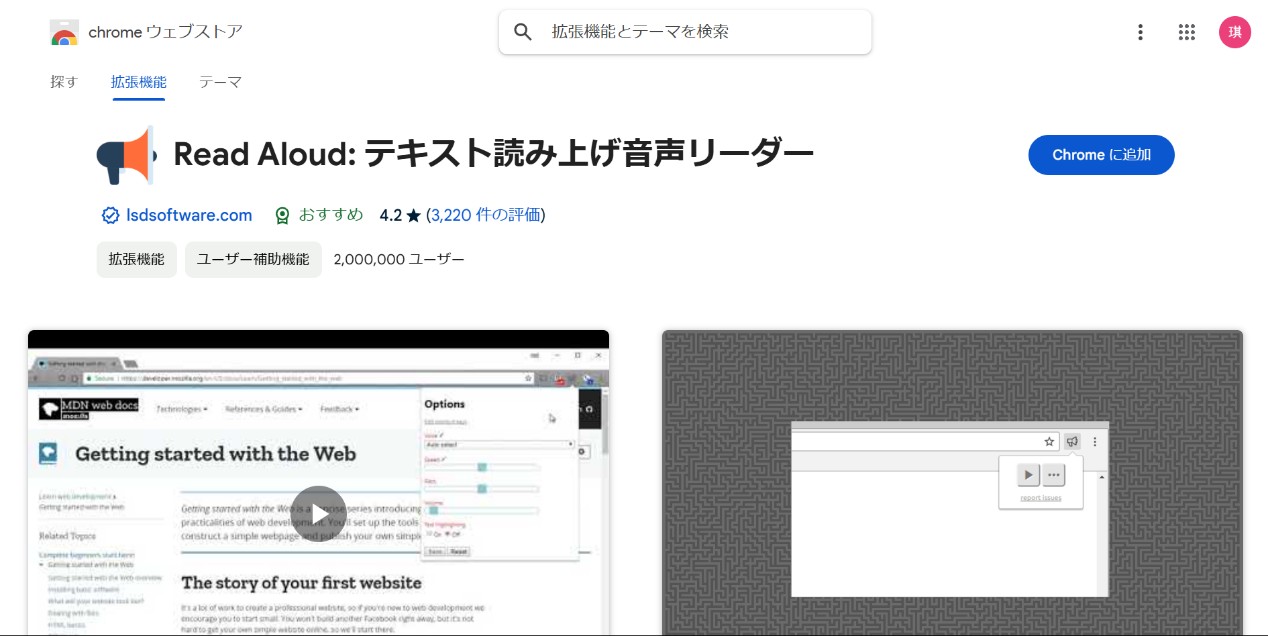
Task: Click the Read Aloud megaphone icon
Action: tap(127, 155)
